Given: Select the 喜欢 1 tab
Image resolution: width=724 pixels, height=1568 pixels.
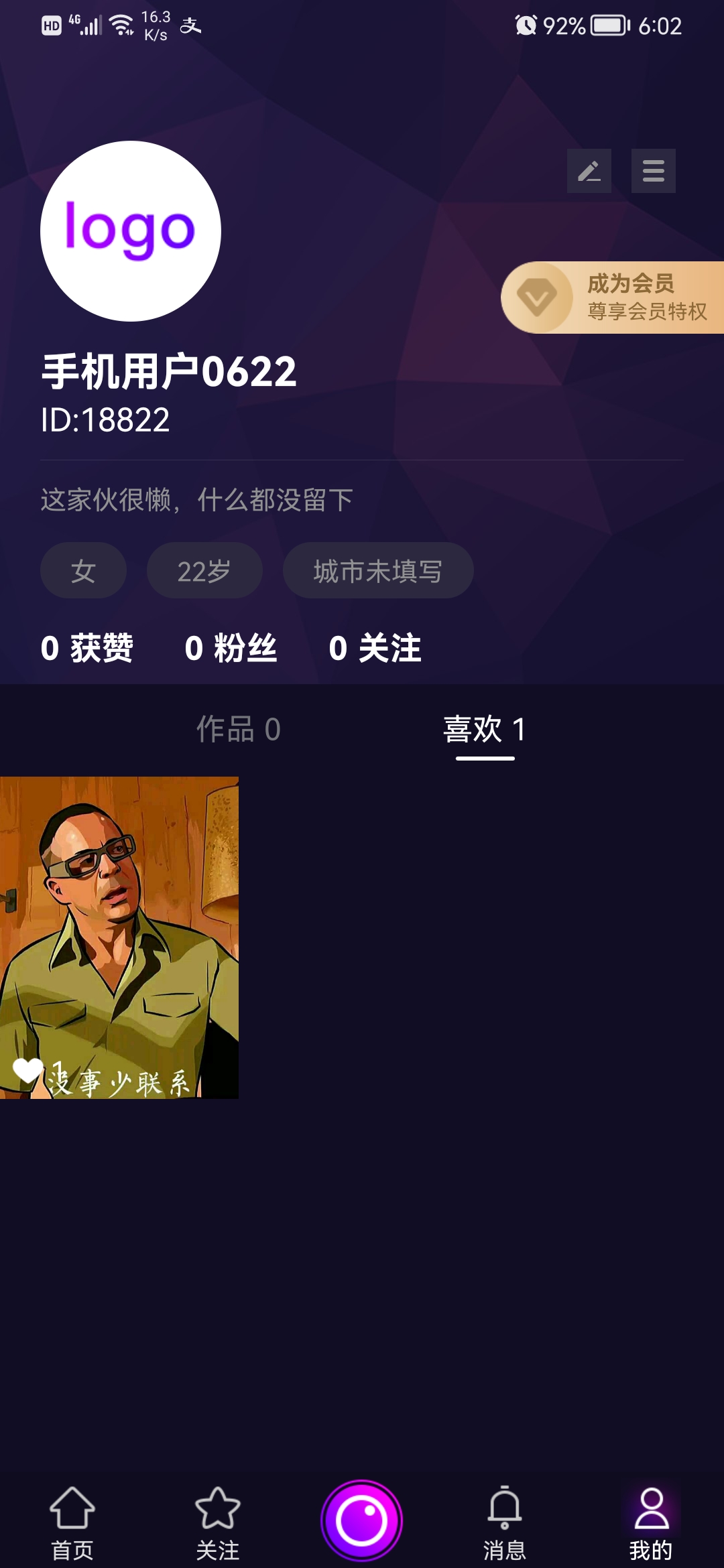Looking at the screenshot, I should (485, 729).
